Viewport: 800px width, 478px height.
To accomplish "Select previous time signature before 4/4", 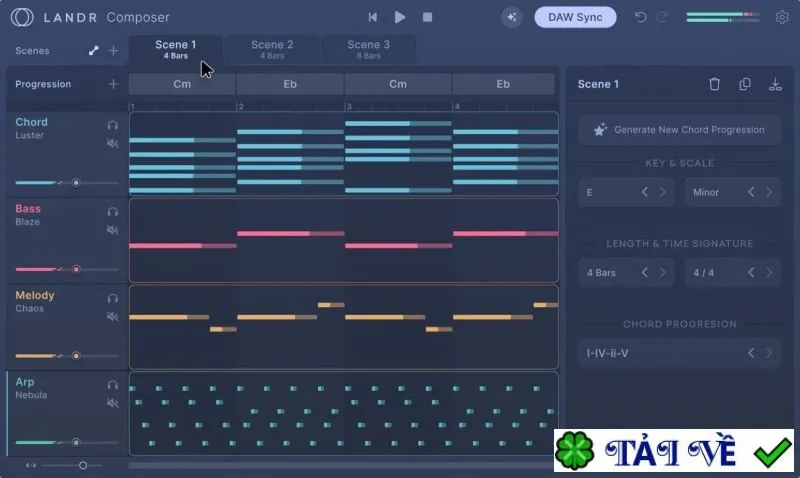I will [x=751, y=272].
